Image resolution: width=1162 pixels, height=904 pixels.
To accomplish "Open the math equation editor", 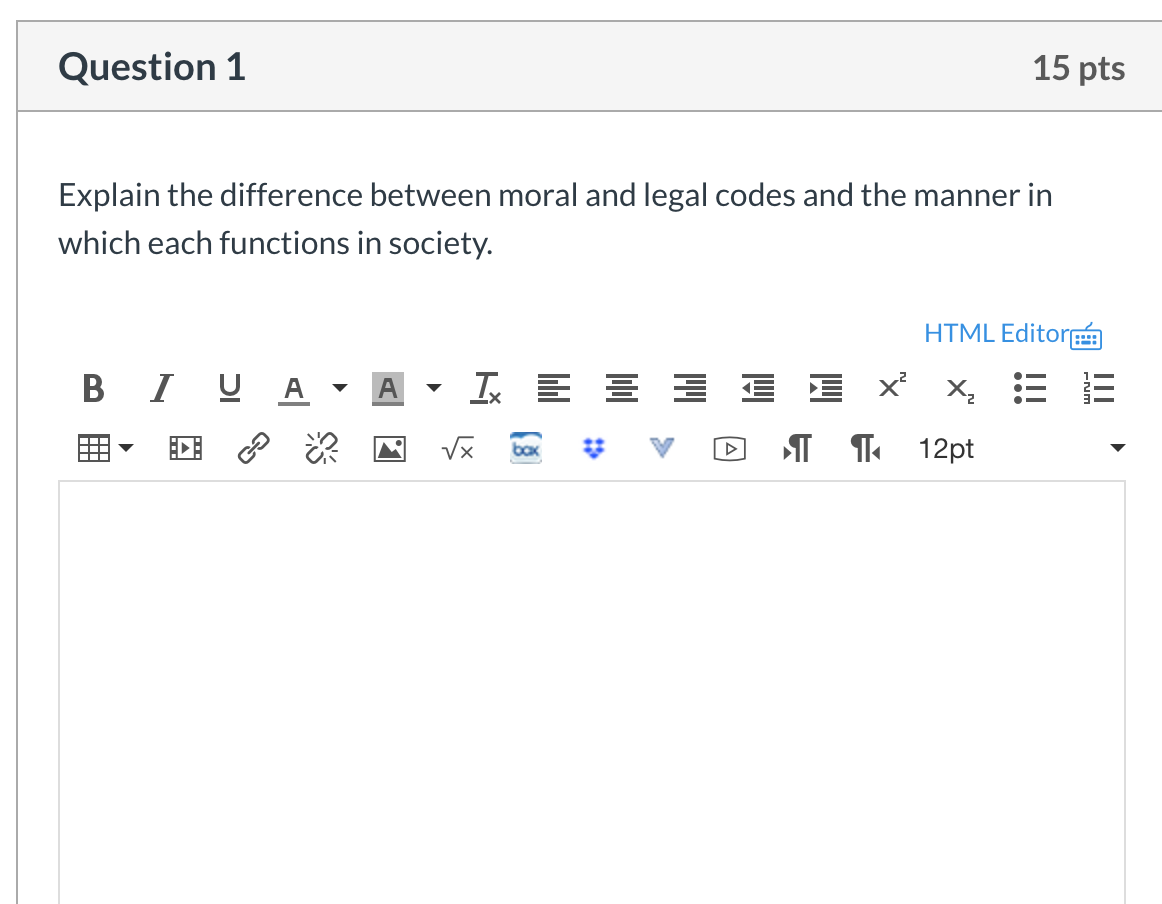I will [x=457, y=451].
